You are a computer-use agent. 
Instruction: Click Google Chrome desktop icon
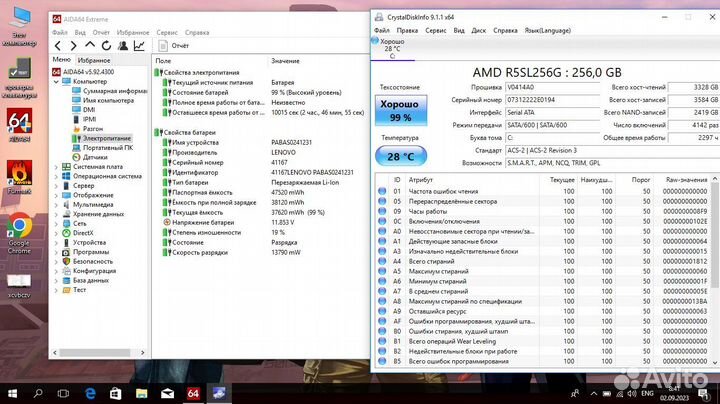[19, 234]
